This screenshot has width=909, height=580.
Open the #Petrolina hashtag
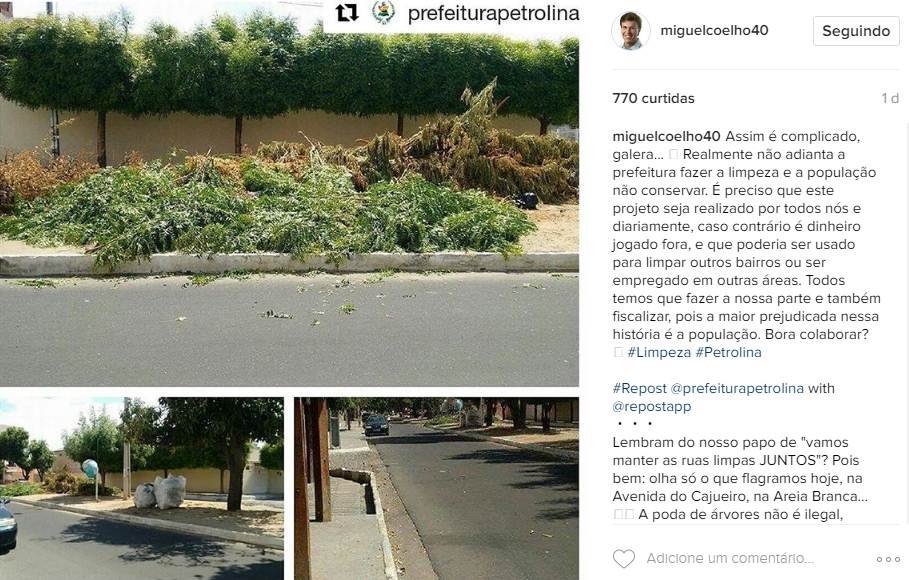pos(728,352)
